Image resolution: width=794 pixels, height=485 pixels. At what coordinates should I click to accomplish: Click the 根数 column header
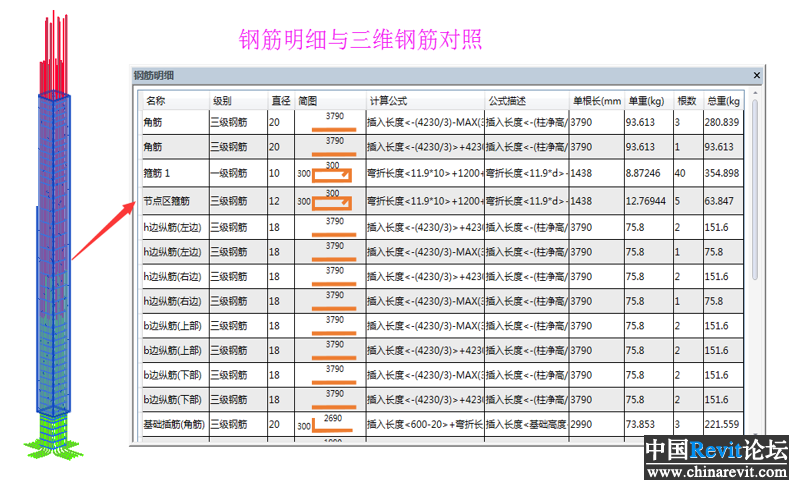(x=688, y=101)
